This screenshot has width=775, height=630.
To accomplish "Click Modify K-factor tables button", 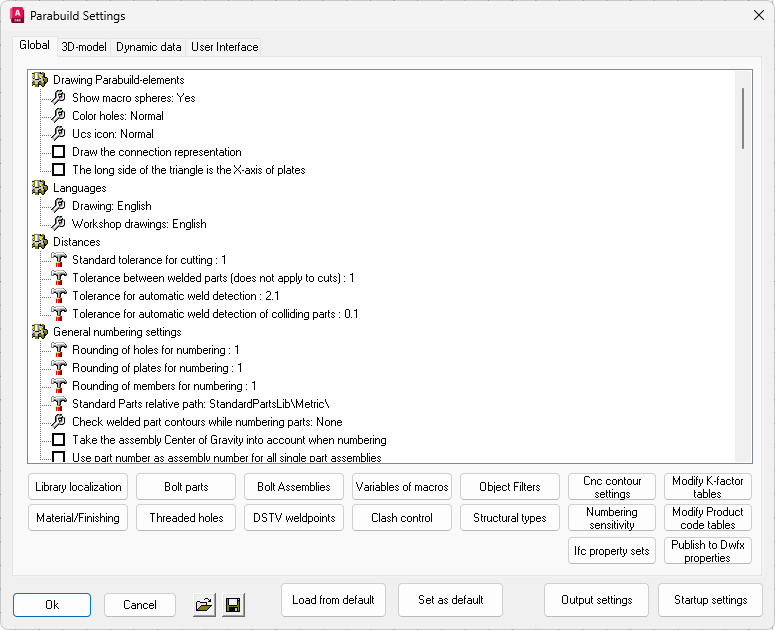I will [x=708, y=487].
